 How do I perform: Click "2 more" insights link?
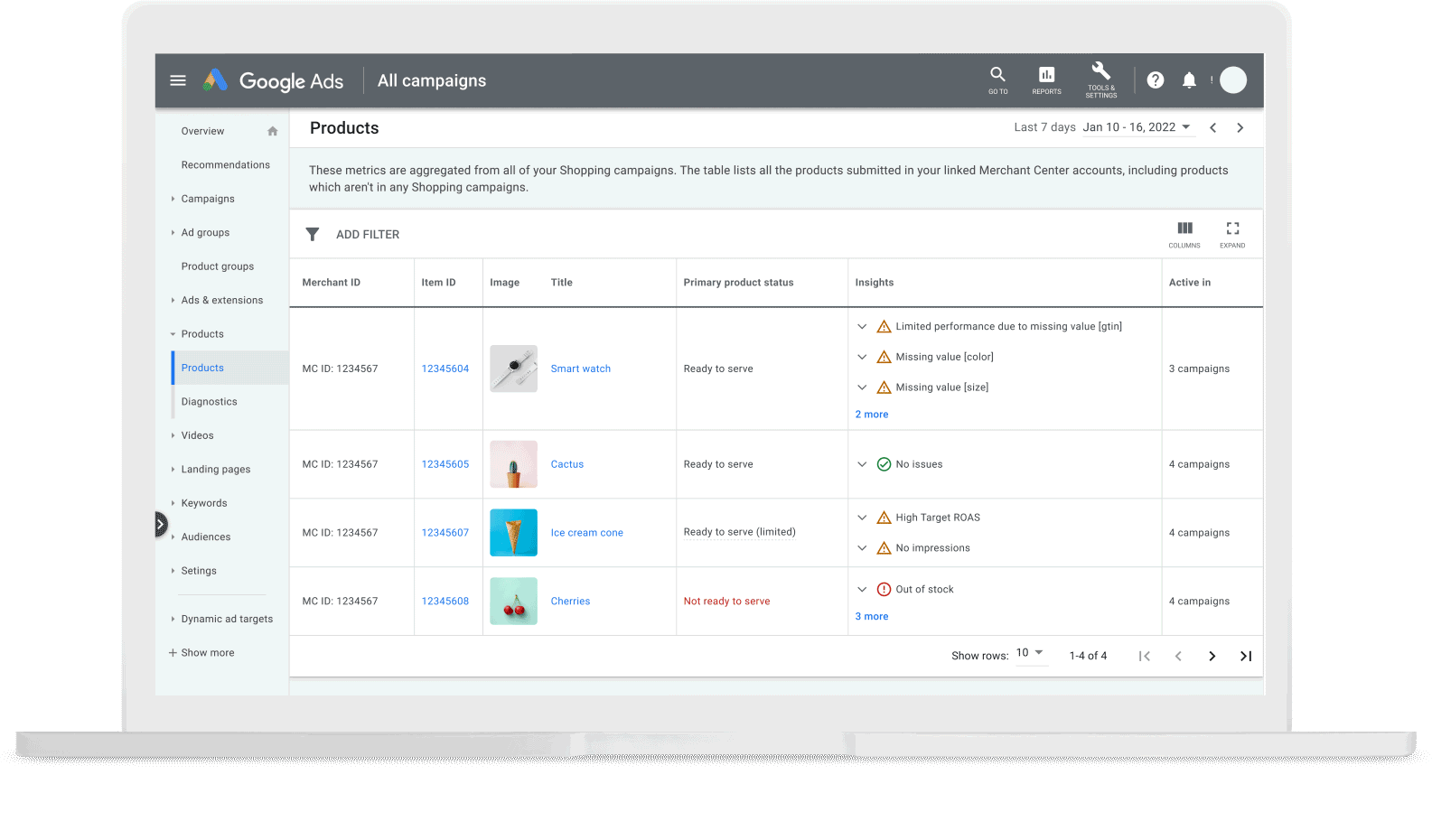point(871,415)
